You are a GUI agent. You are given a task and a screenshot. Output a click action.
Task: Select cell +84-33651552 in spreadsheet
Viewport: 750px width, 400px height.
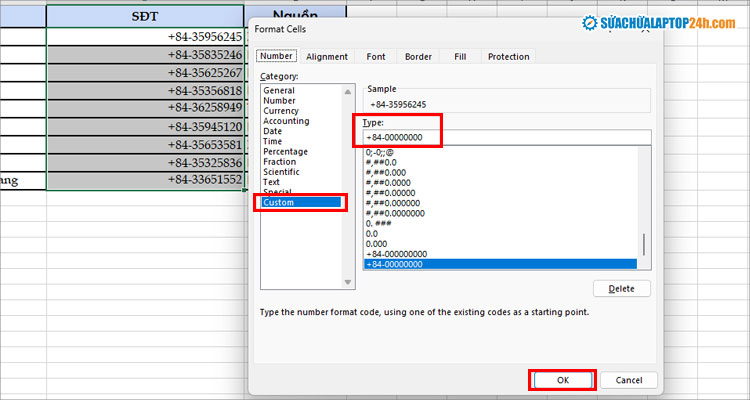145,180
